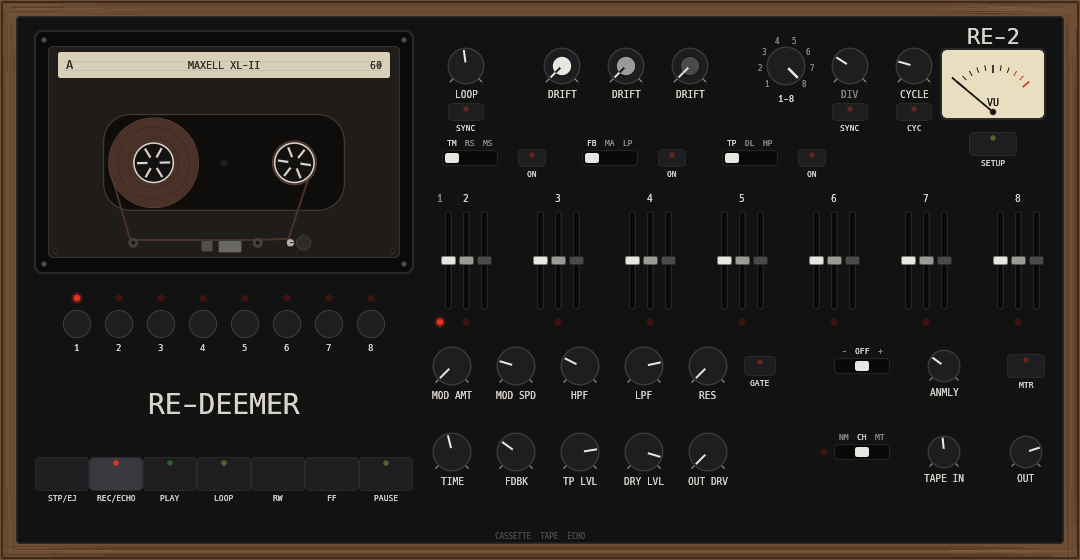Viewport: 1080px width, 560px height.
Task: Toggle ON button beside FB MA LP switch
Action: pyautogui.click(x=672, y=158)
